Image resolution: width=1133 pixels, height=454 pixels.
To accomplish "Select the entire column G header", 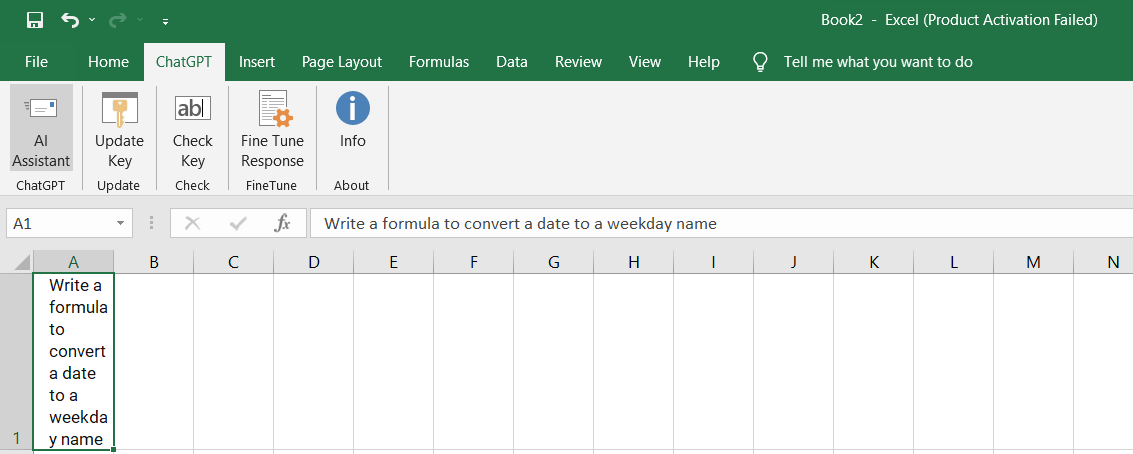I will click(x=553, y=262).
